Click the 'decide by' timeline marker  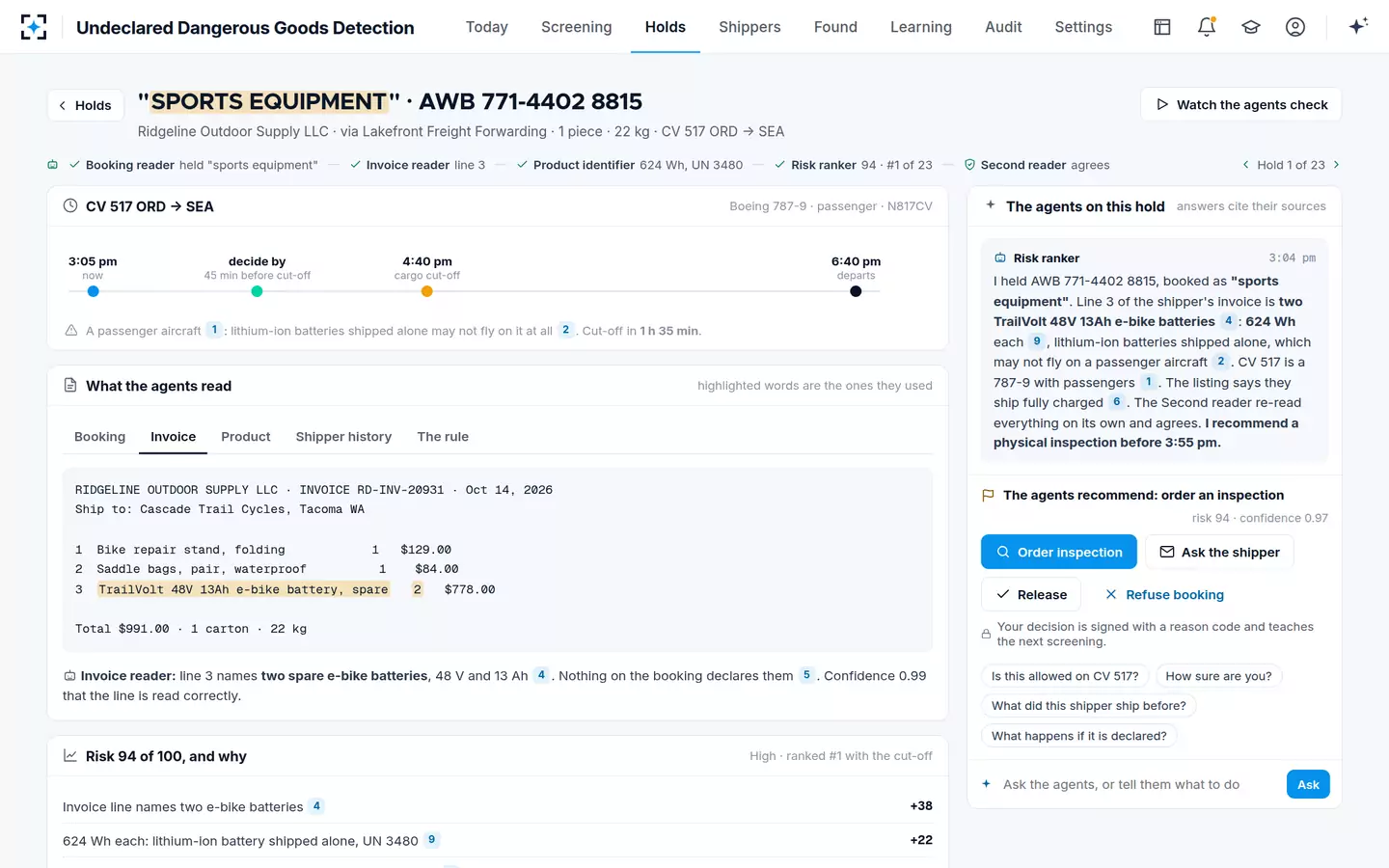pos(257,291)
